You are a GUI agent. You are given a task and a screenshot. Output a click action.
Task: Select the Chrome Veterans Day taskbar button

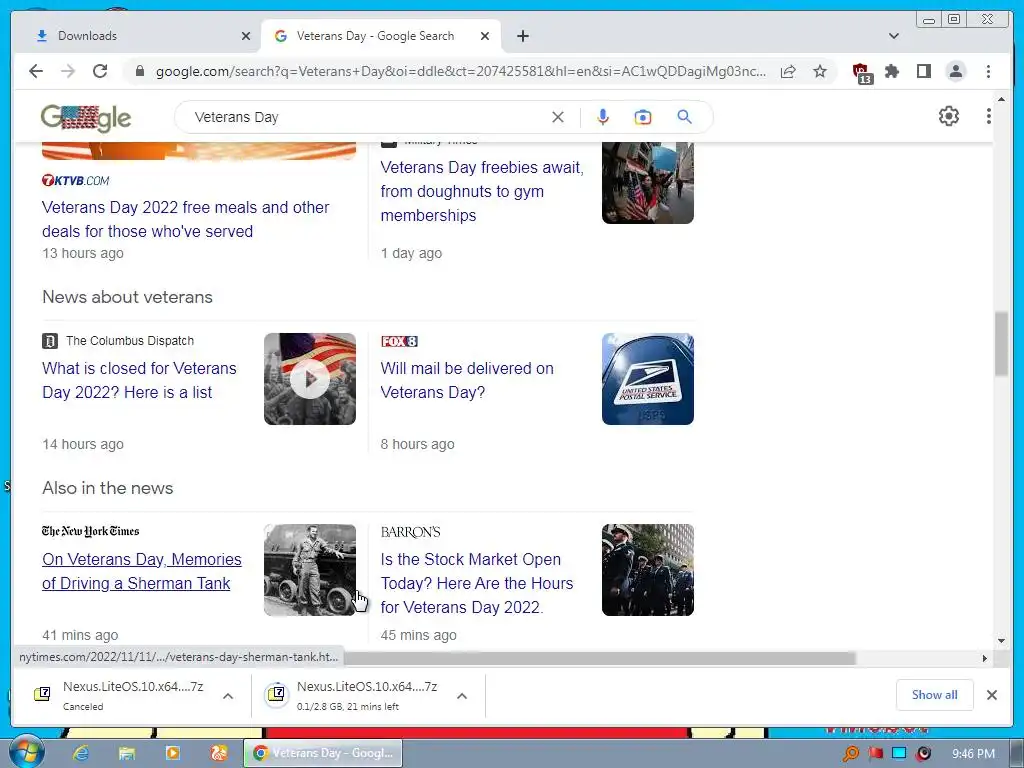point(323,753)
